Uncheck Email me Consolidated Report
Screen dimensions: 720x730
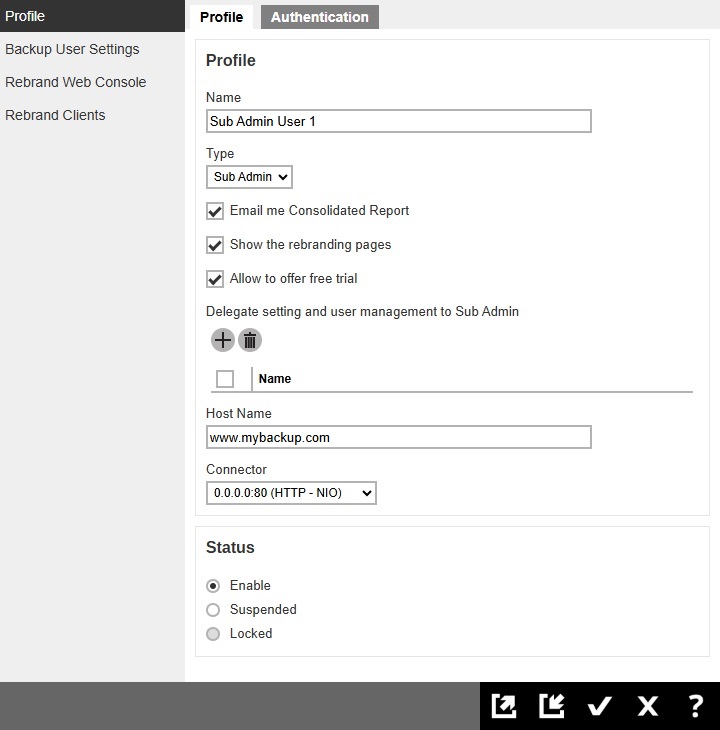pyautogui.click(x=214, y=211)
